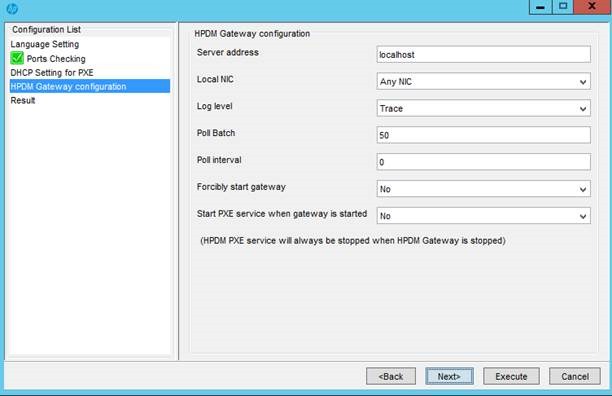Click Start PXE service when gateway is started label
The width and height of the screenshot is (612, 396).
(x=282, y=214)
